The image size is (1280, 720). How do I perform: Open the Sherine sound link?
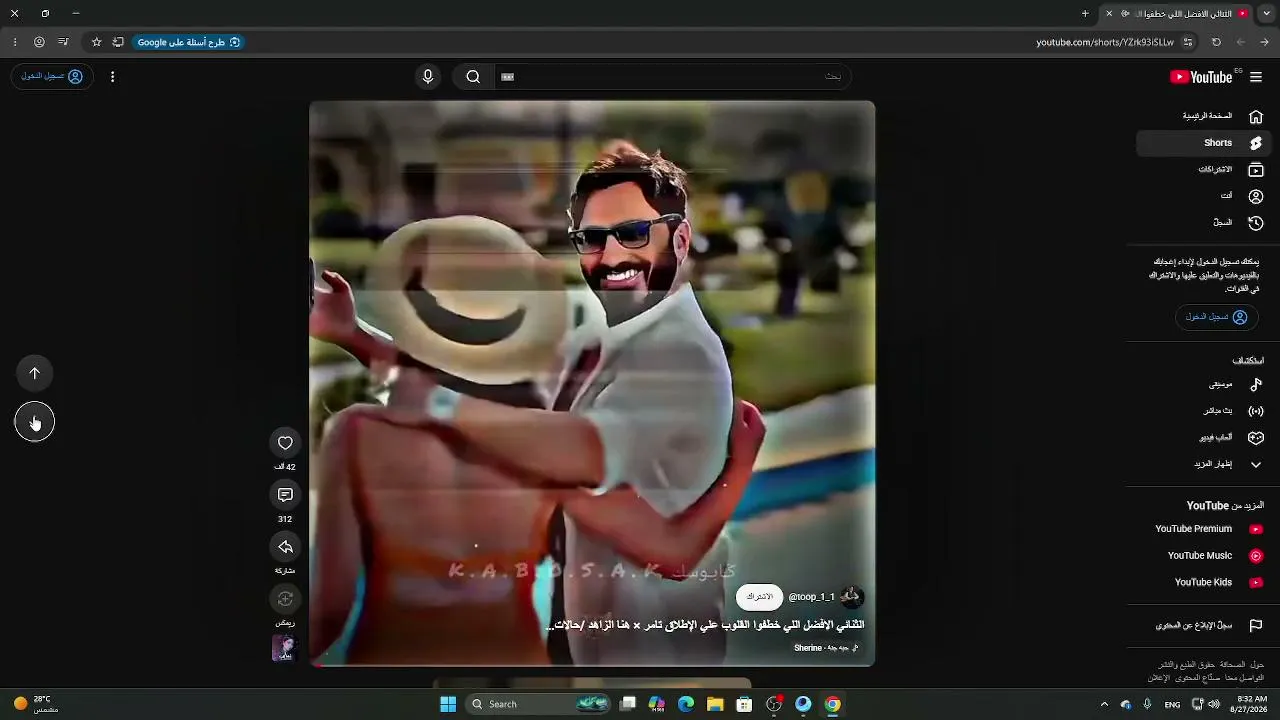(x=826, y=648)
